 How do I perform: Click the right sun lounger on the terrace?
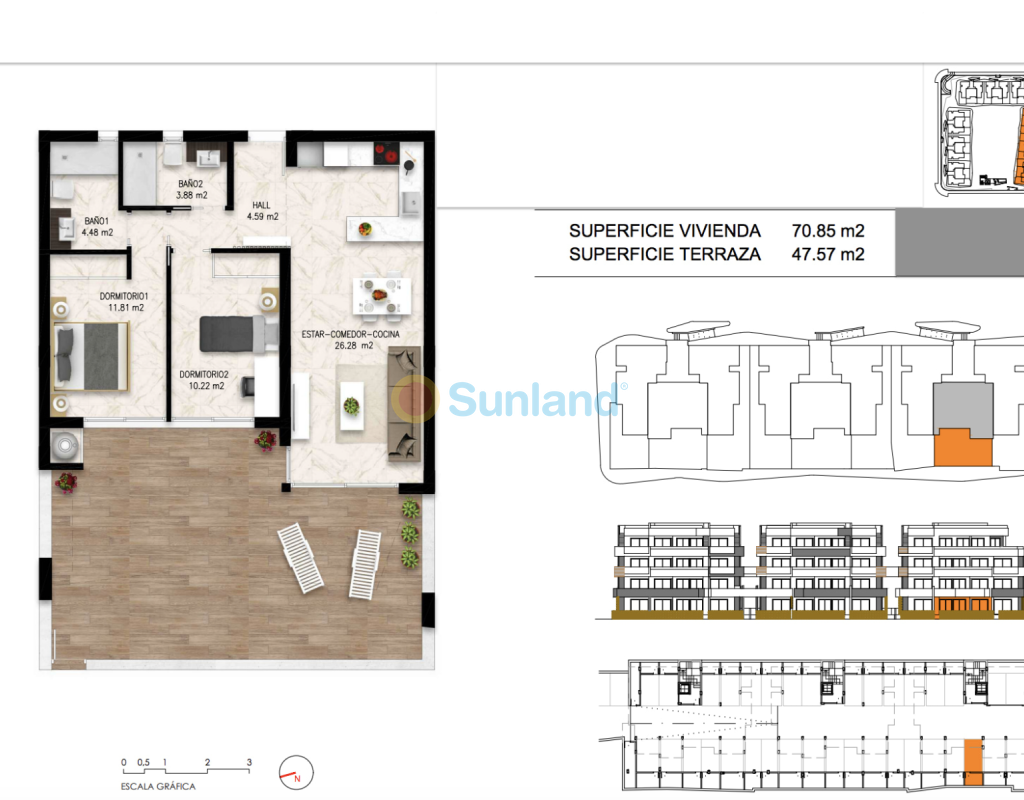tap(365, 564)
